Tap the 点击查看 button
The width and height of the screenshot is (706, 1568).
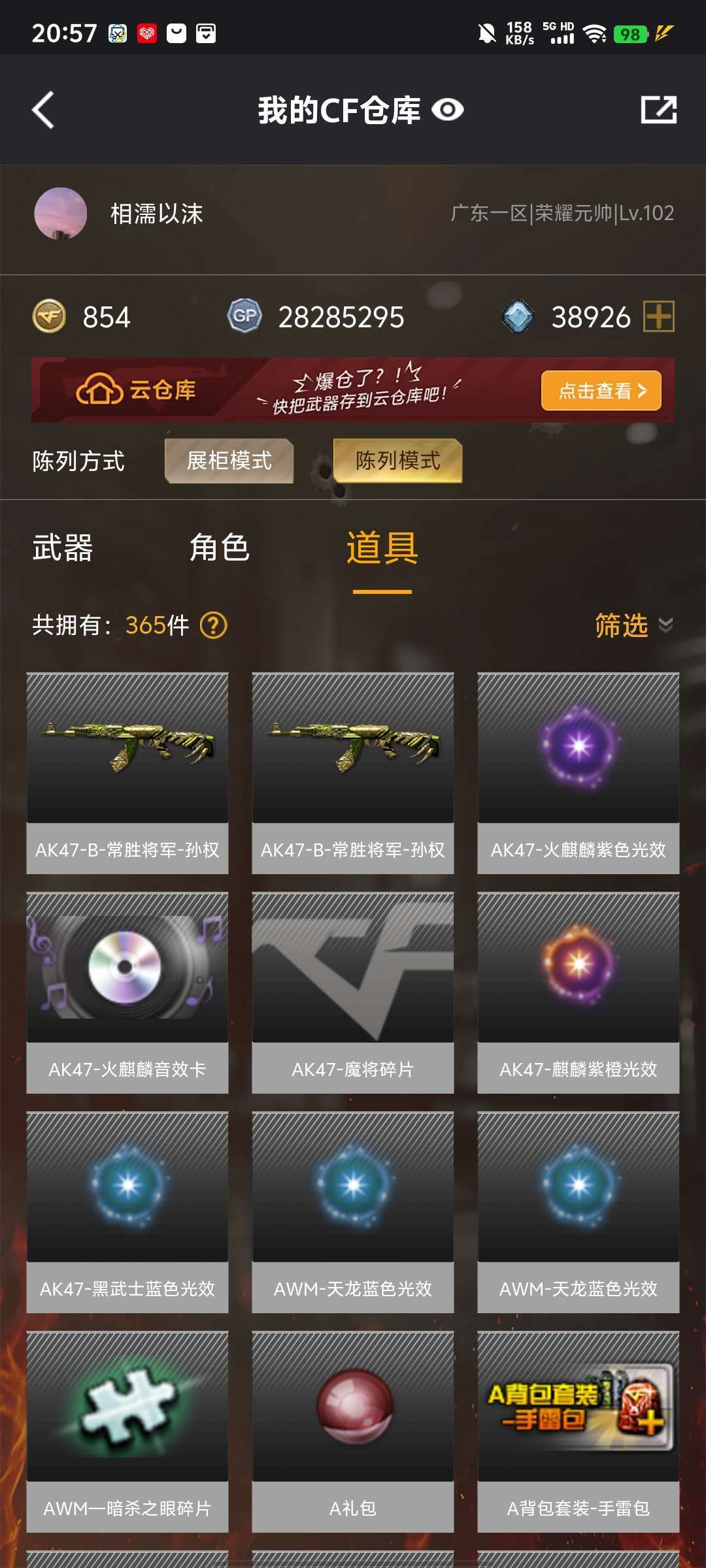601,391
